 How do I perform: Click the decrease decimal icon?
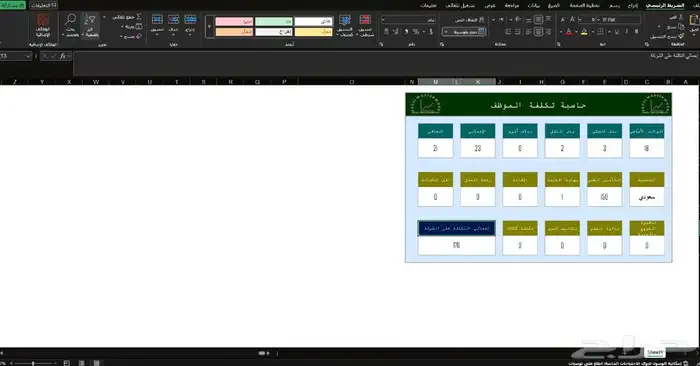coord(386,32)
